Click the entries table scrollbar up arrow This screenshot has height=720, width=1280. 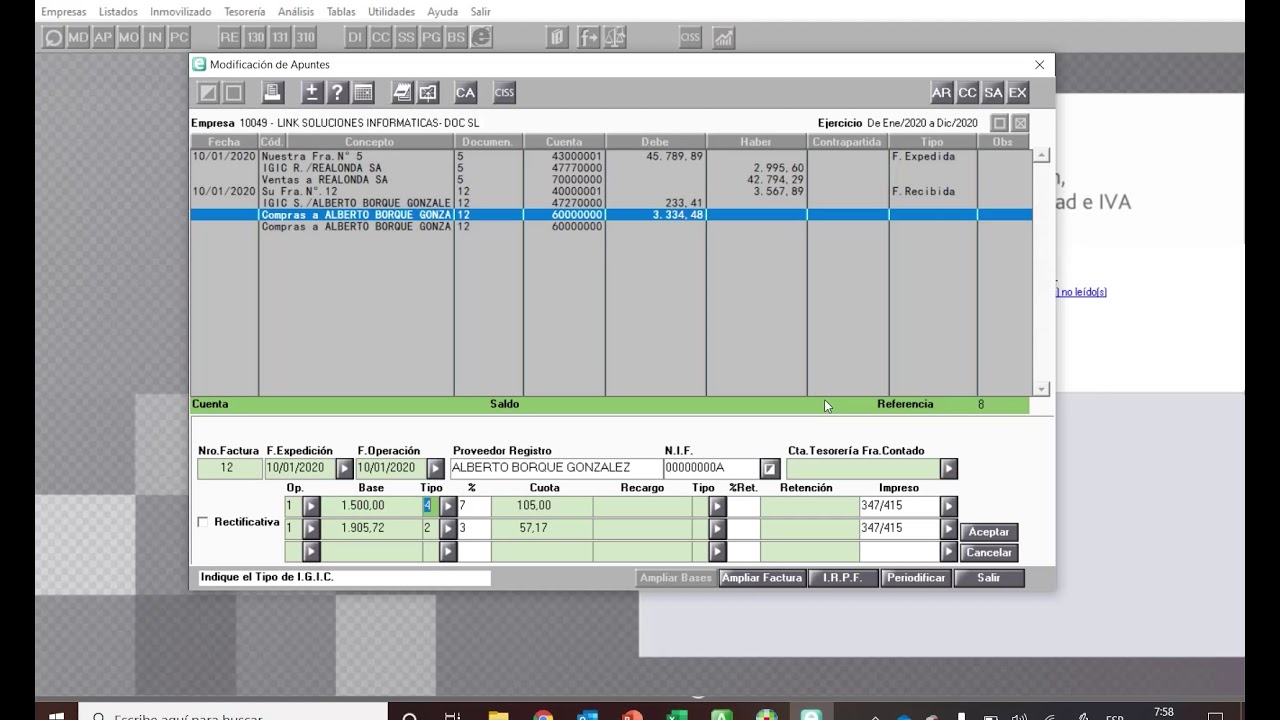pyautogui.click(x=1042, y=155)
